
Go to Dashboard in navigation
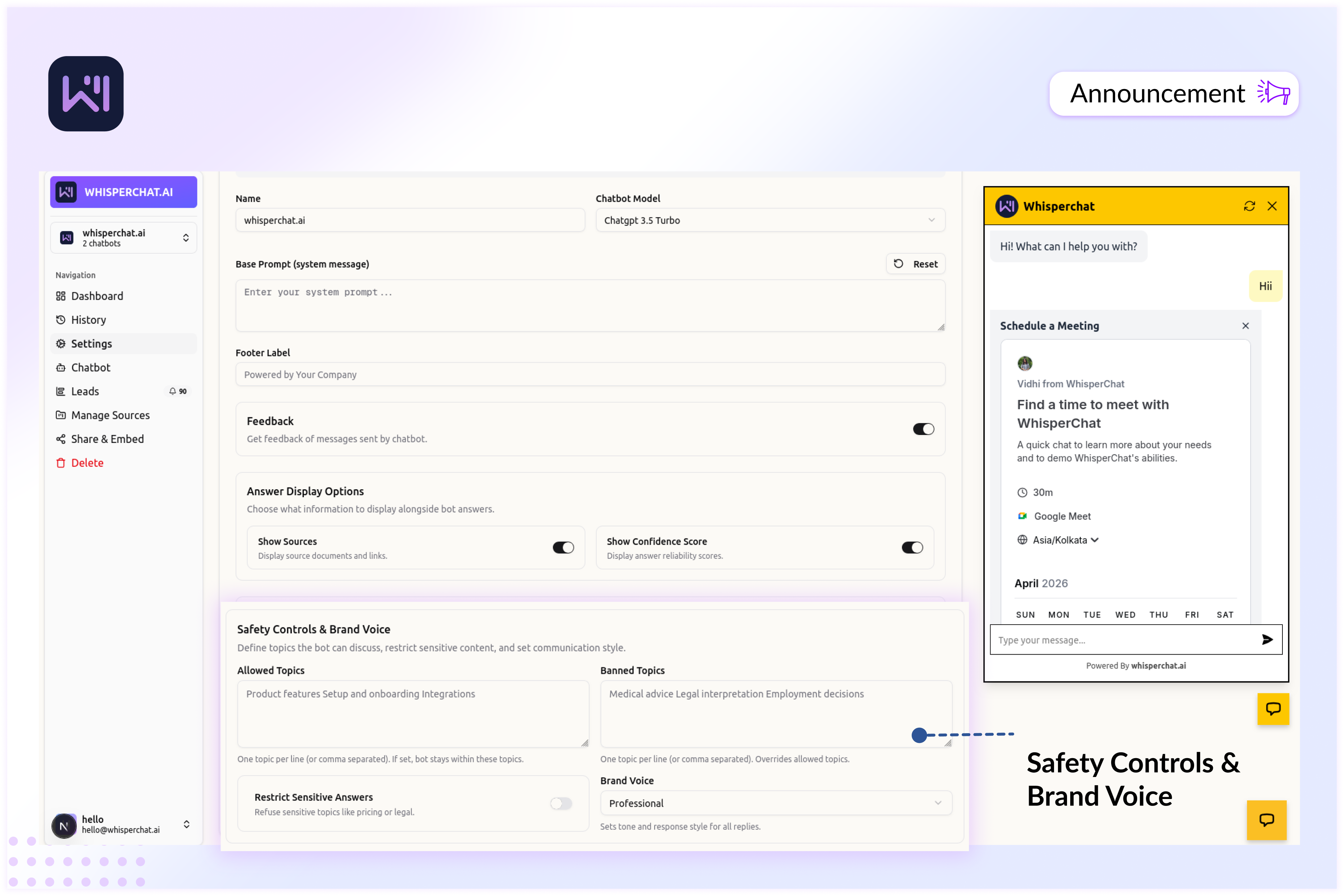pyautogui.click(x=123, y=296)
